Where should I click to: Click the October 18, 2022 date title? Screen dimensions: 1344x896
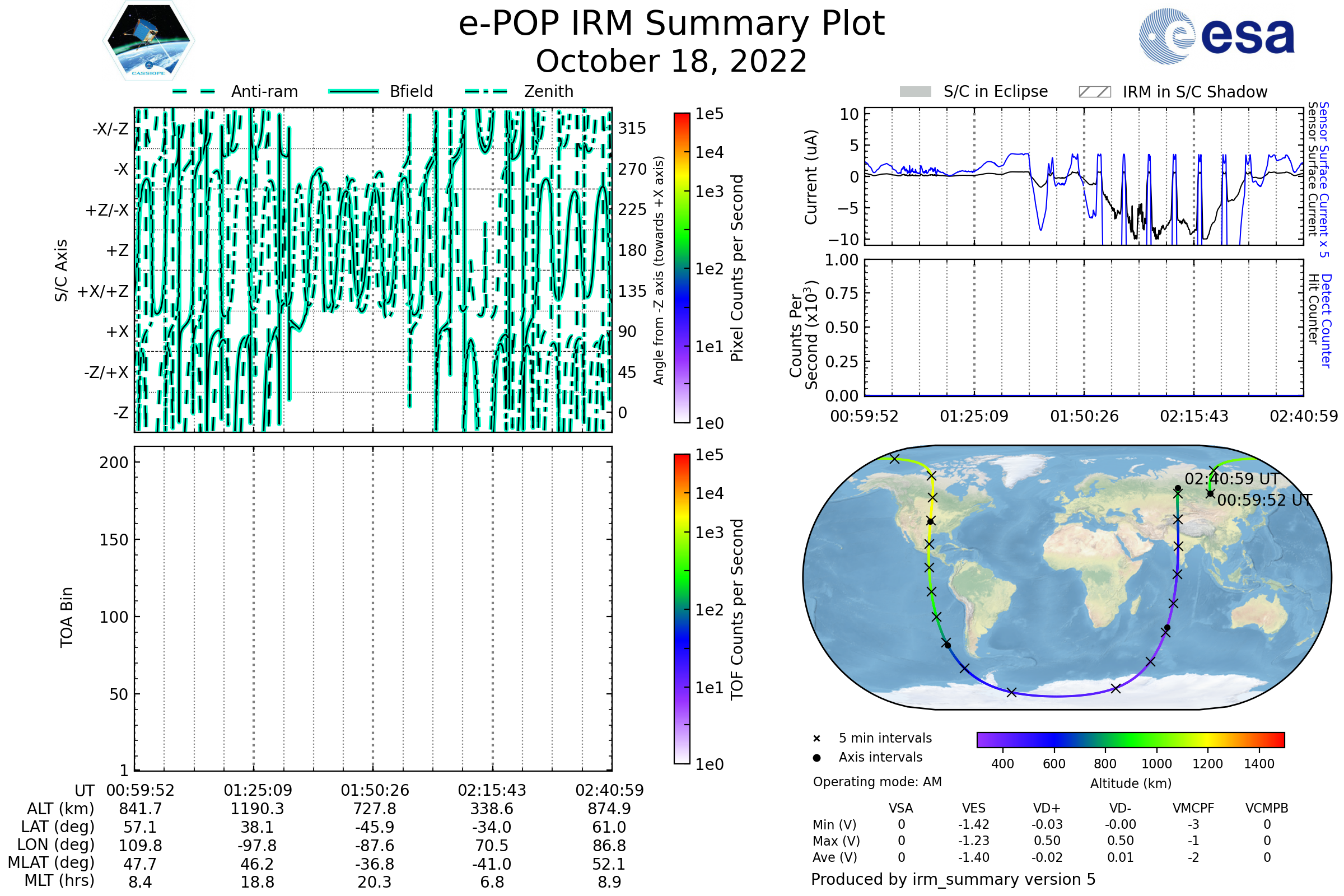pyautogui.click(x=671, y=61)
